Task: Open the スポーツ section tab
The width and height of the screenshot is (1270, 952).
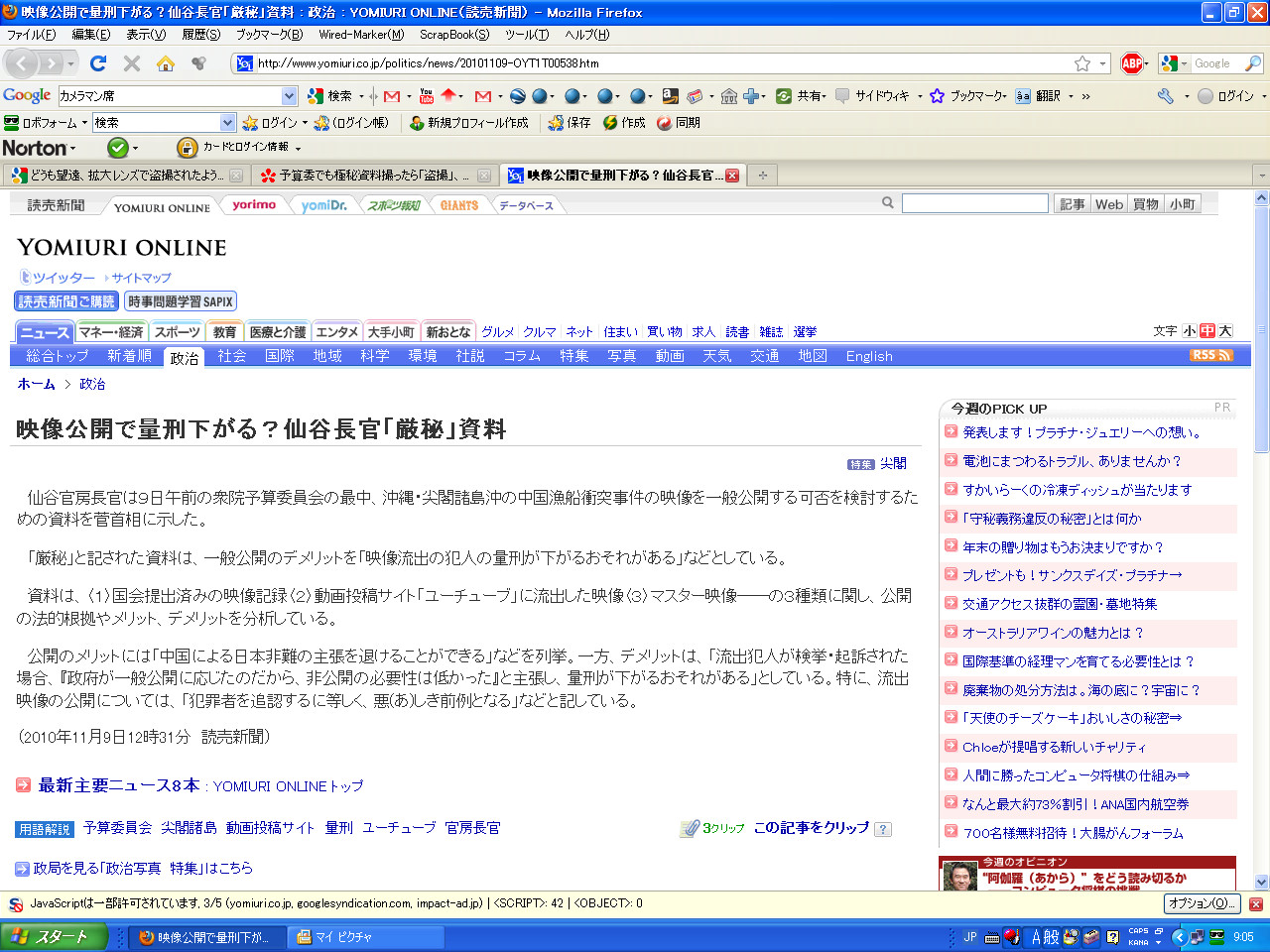Action: (178, 332)
